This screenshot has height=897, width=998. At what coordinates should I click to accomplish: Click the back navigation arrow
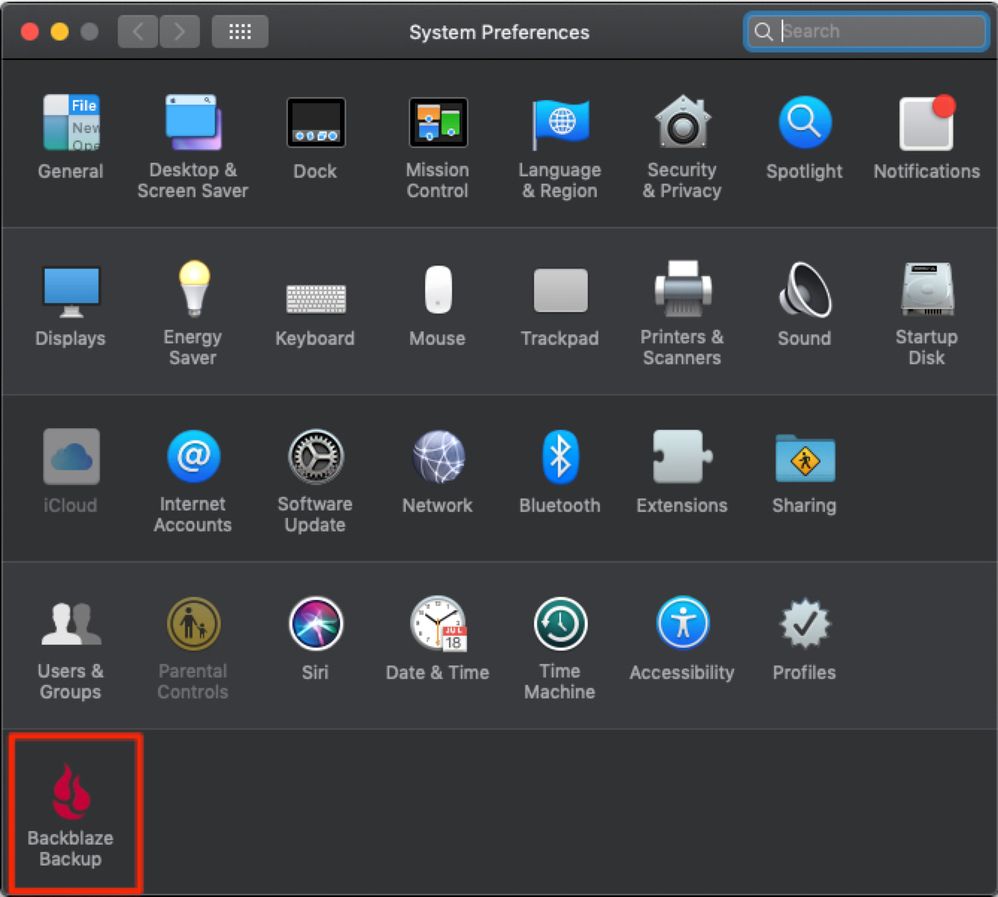coord(138,32)
